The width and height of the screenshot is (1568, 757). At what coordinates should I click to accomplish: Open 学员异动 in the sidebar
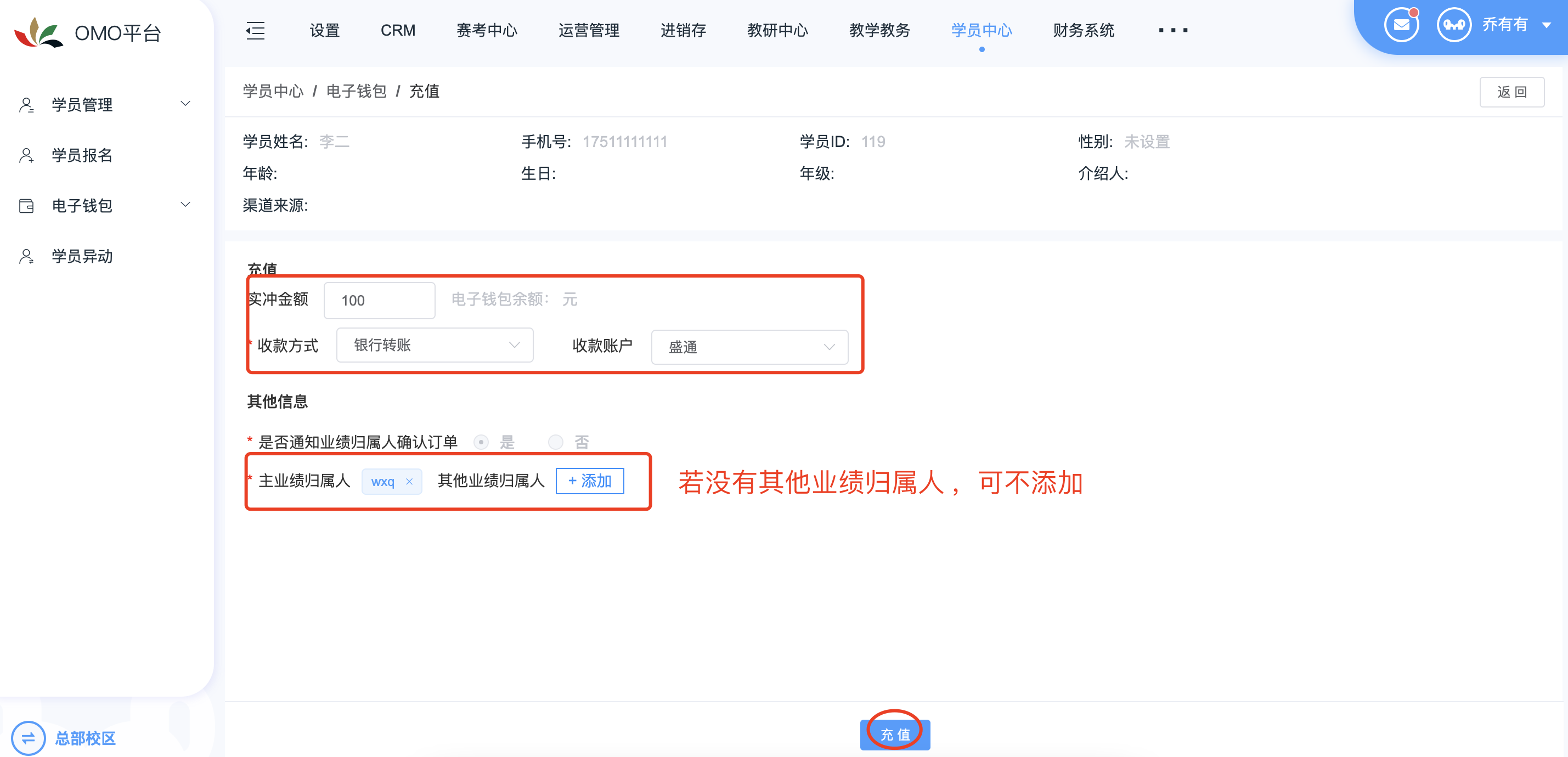[82, 256]
